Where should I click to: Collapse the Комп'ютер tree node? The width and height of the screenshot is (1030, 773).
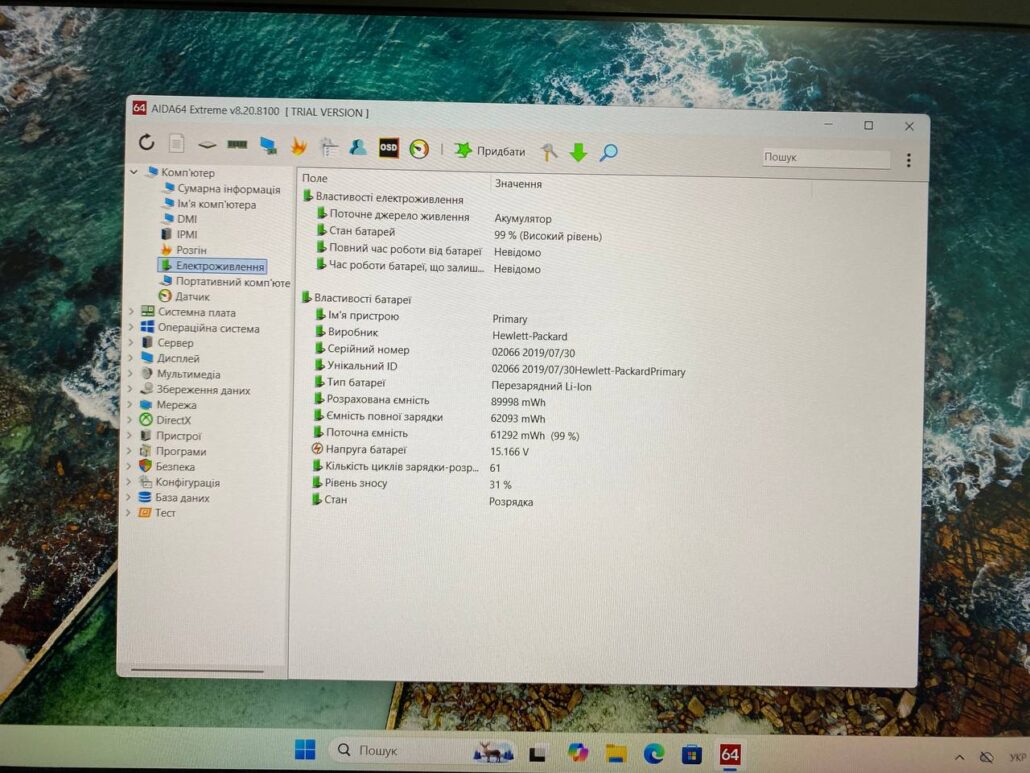tap(133, 172)
